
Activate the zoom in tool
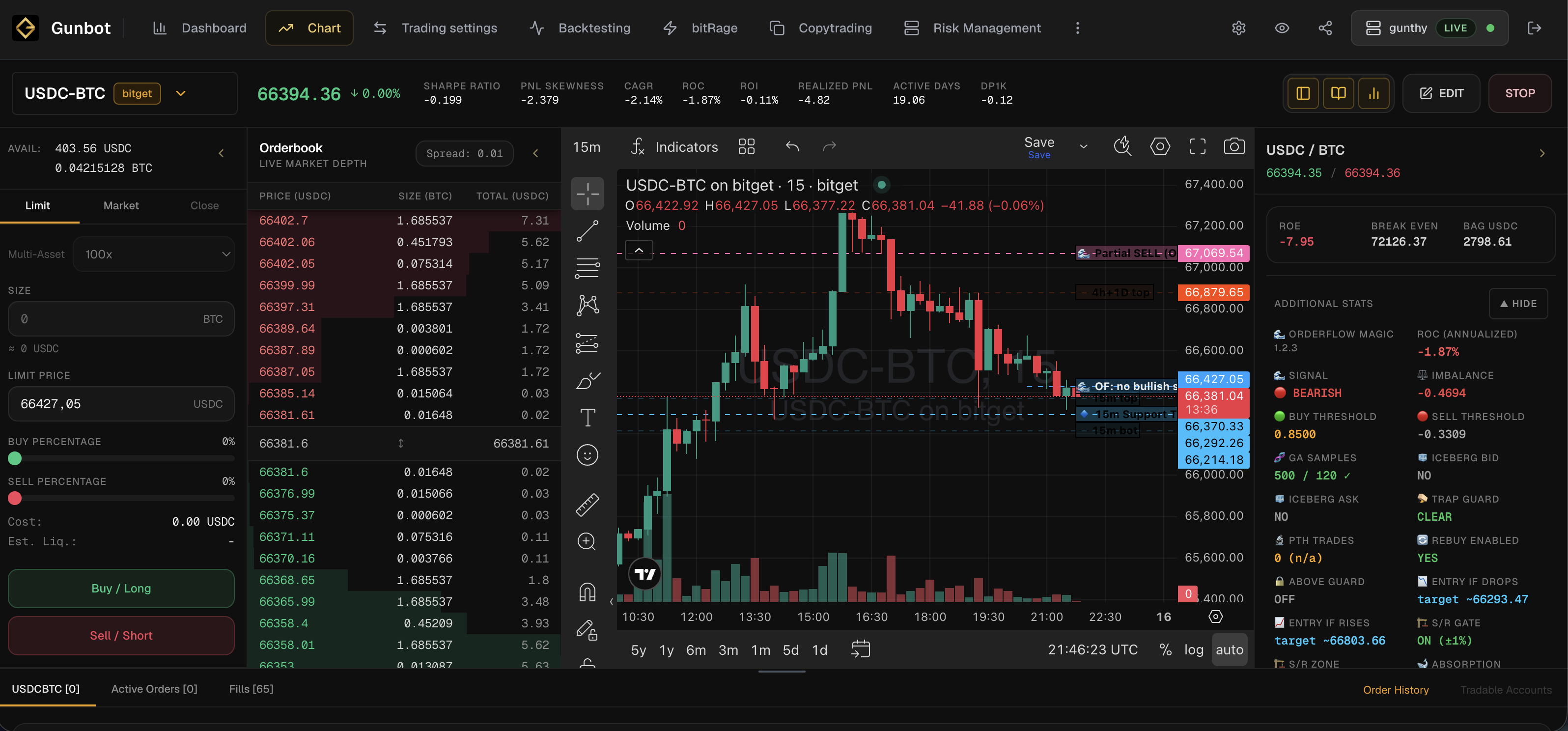click(x=588, y=541)
